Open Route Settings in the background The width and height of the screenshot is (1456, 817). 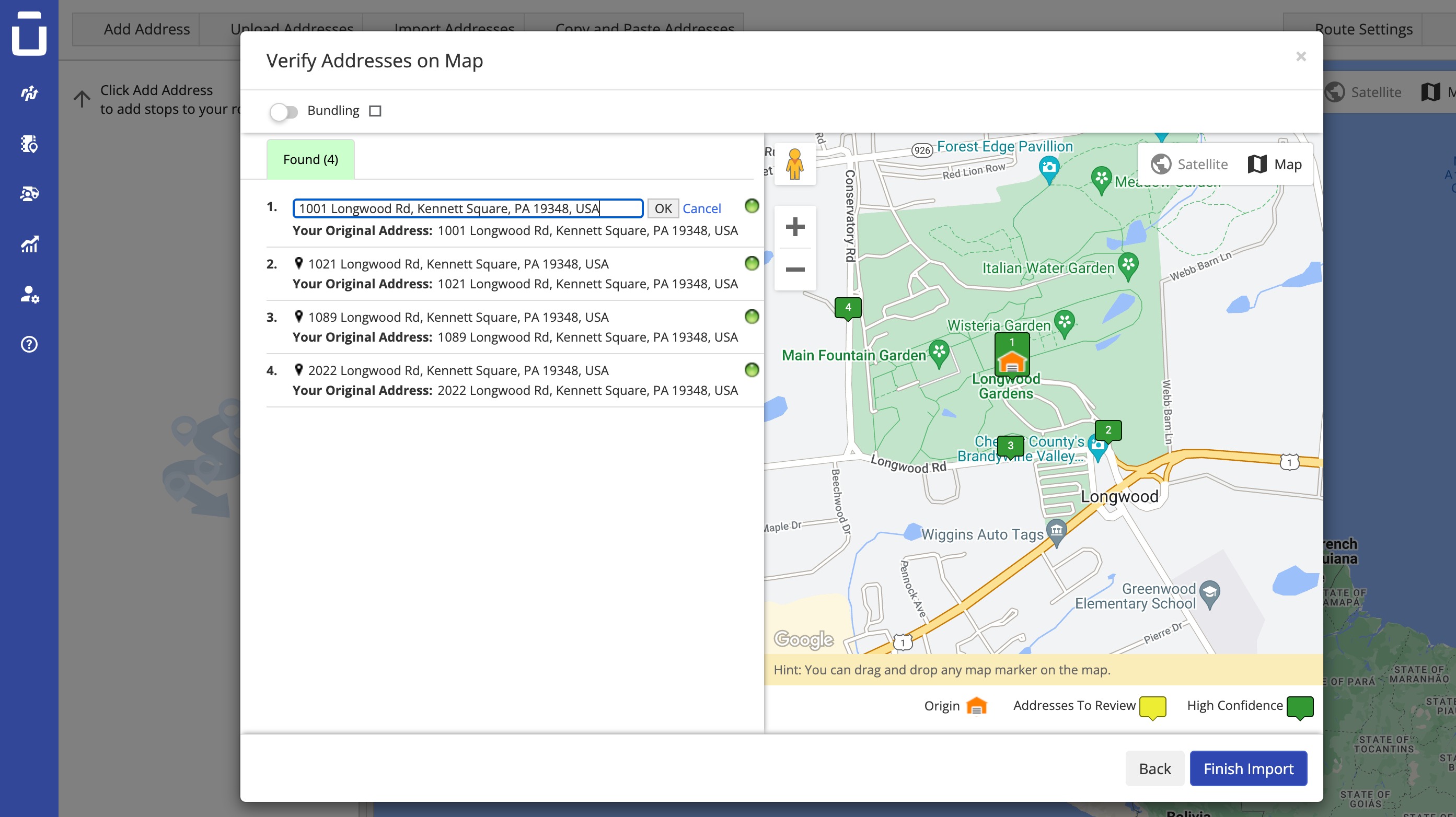tap(1363, 29)
